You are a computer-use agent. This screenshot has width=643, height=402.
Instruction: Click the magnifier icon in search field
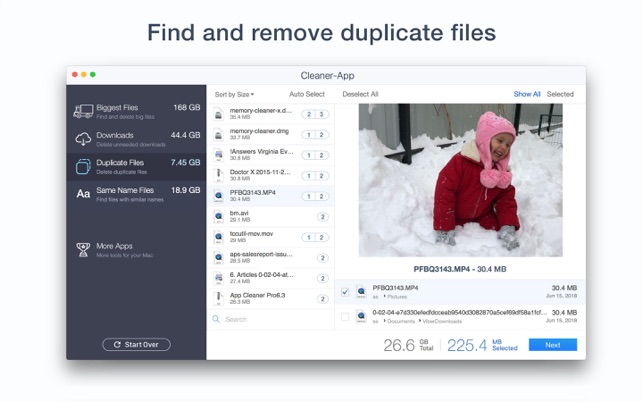[216, 319]
